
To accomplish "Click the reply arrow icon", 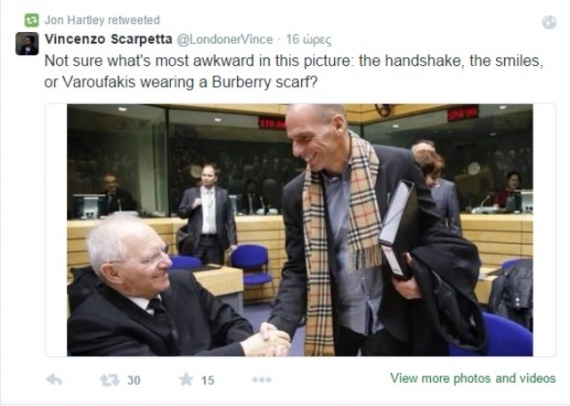I will (x=55, y=380).
